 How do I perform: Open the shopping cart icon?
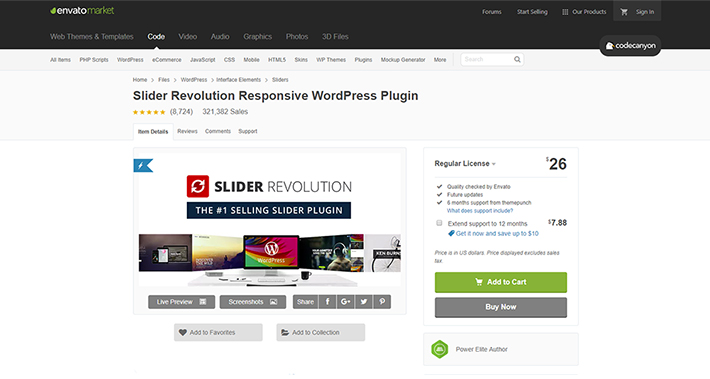coord(624,12)
